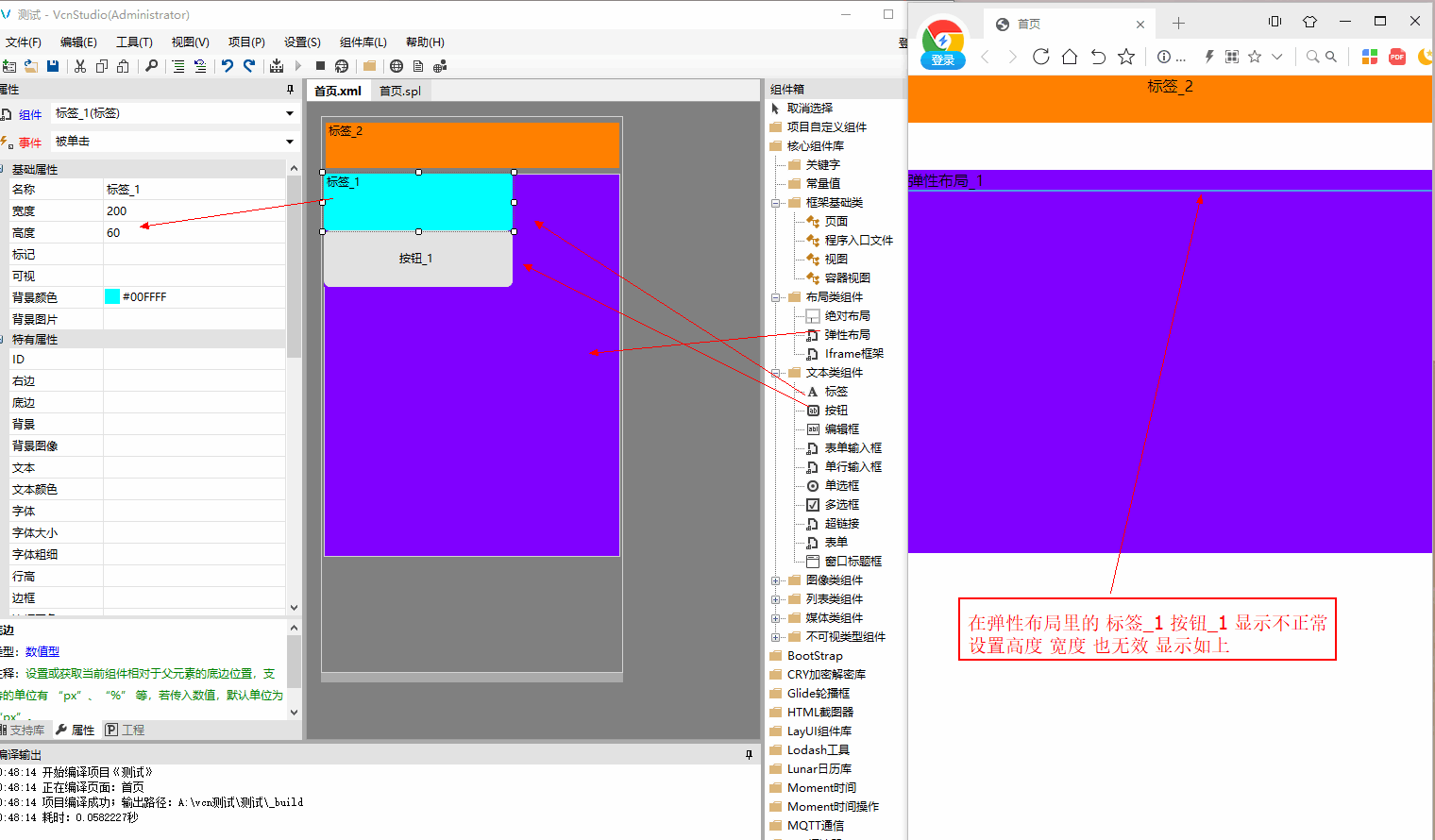Click the Save icon in the toolbar
The image size is (1435, 840).
tap(53, 66)
